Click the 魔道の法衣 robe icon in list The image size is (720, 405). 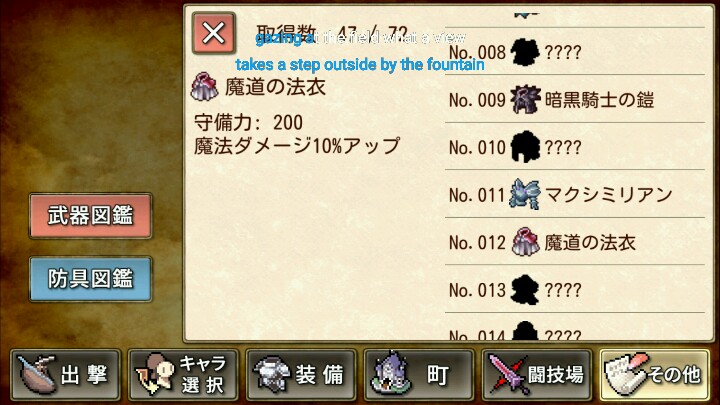[525, 242]
